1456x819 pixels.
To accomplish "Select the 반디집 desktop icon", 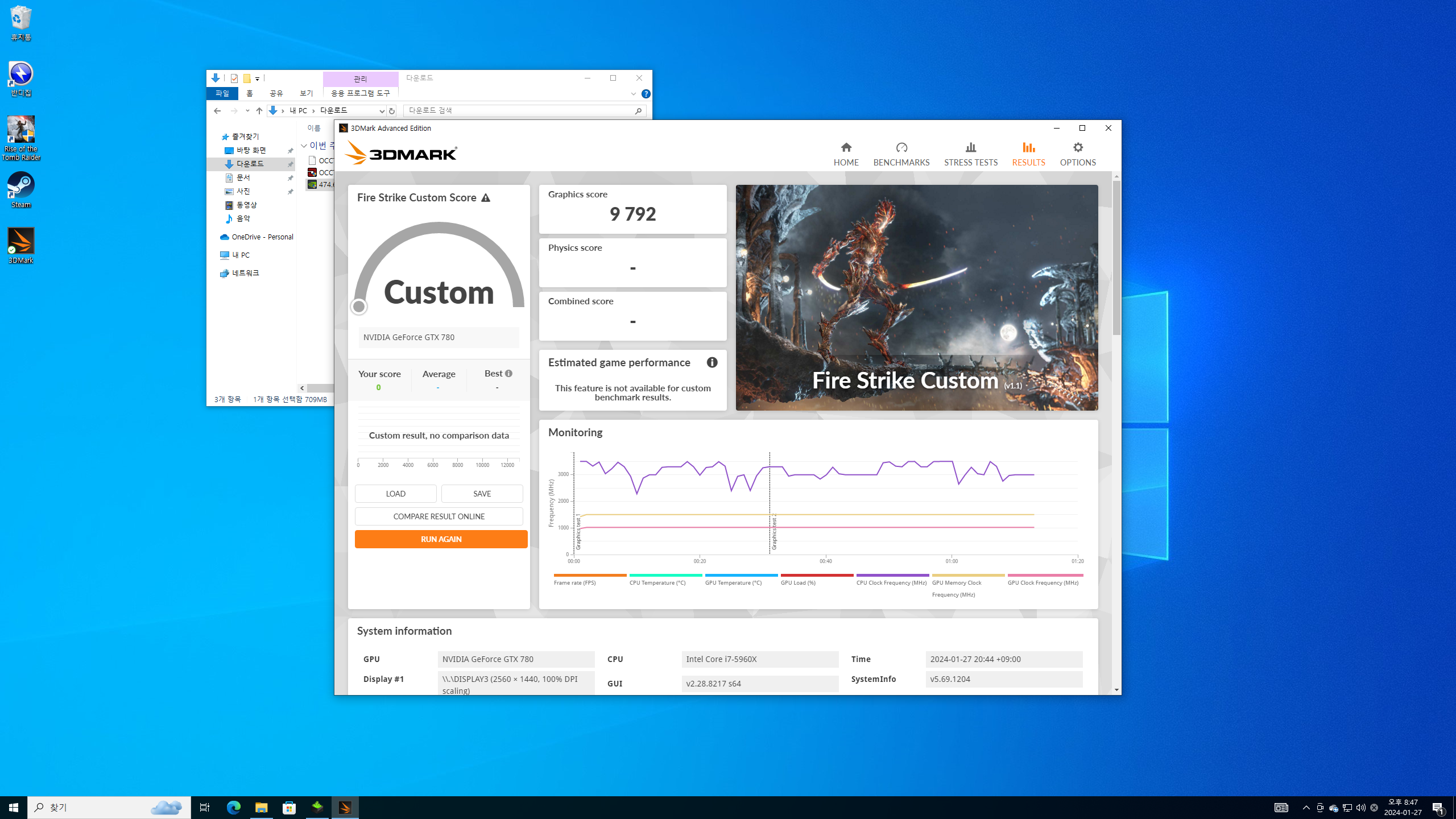I will coord(21,78).
